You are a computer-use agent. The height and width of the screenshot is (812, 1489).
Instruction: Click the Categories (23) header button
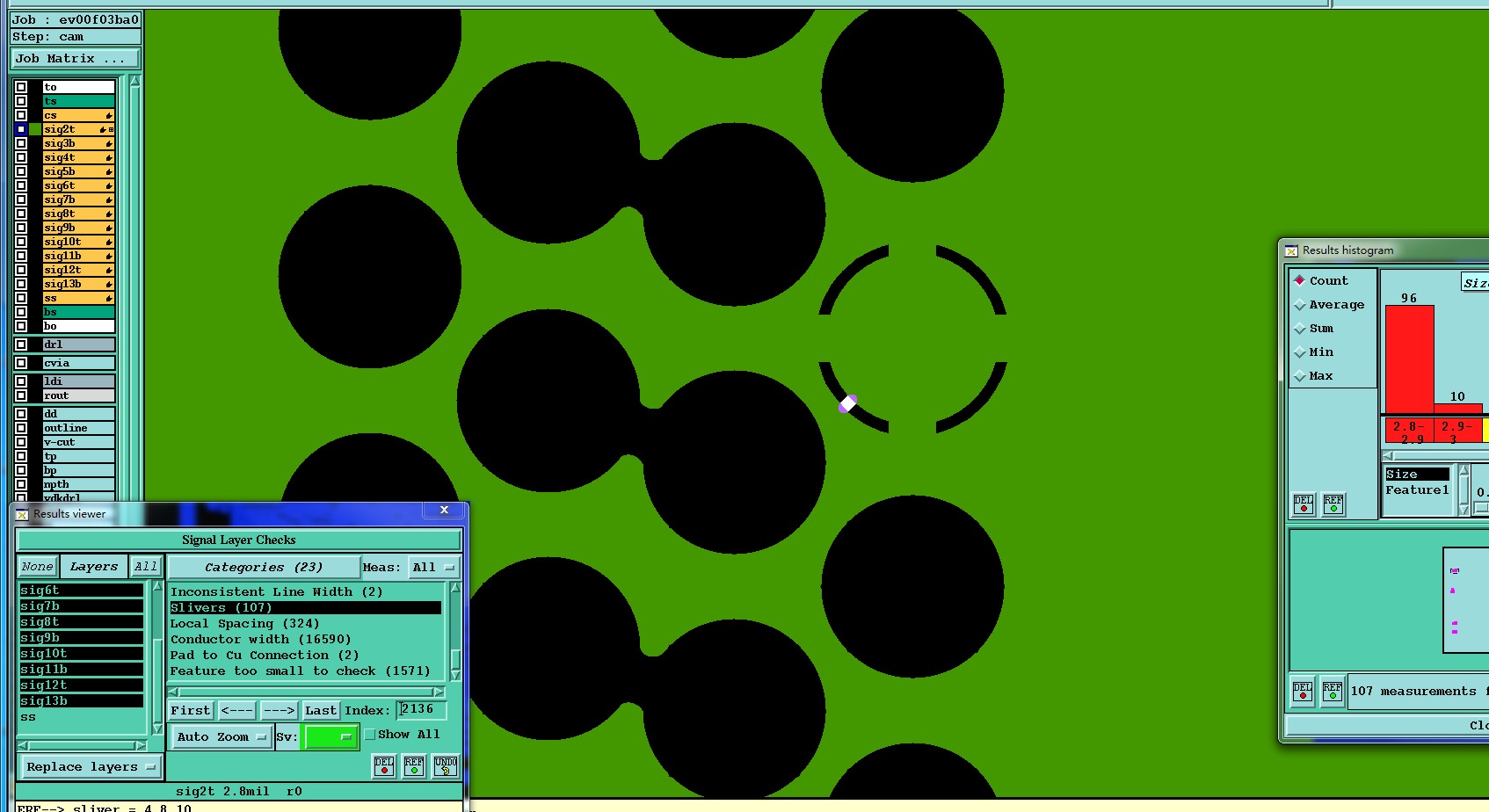point(264,567)
